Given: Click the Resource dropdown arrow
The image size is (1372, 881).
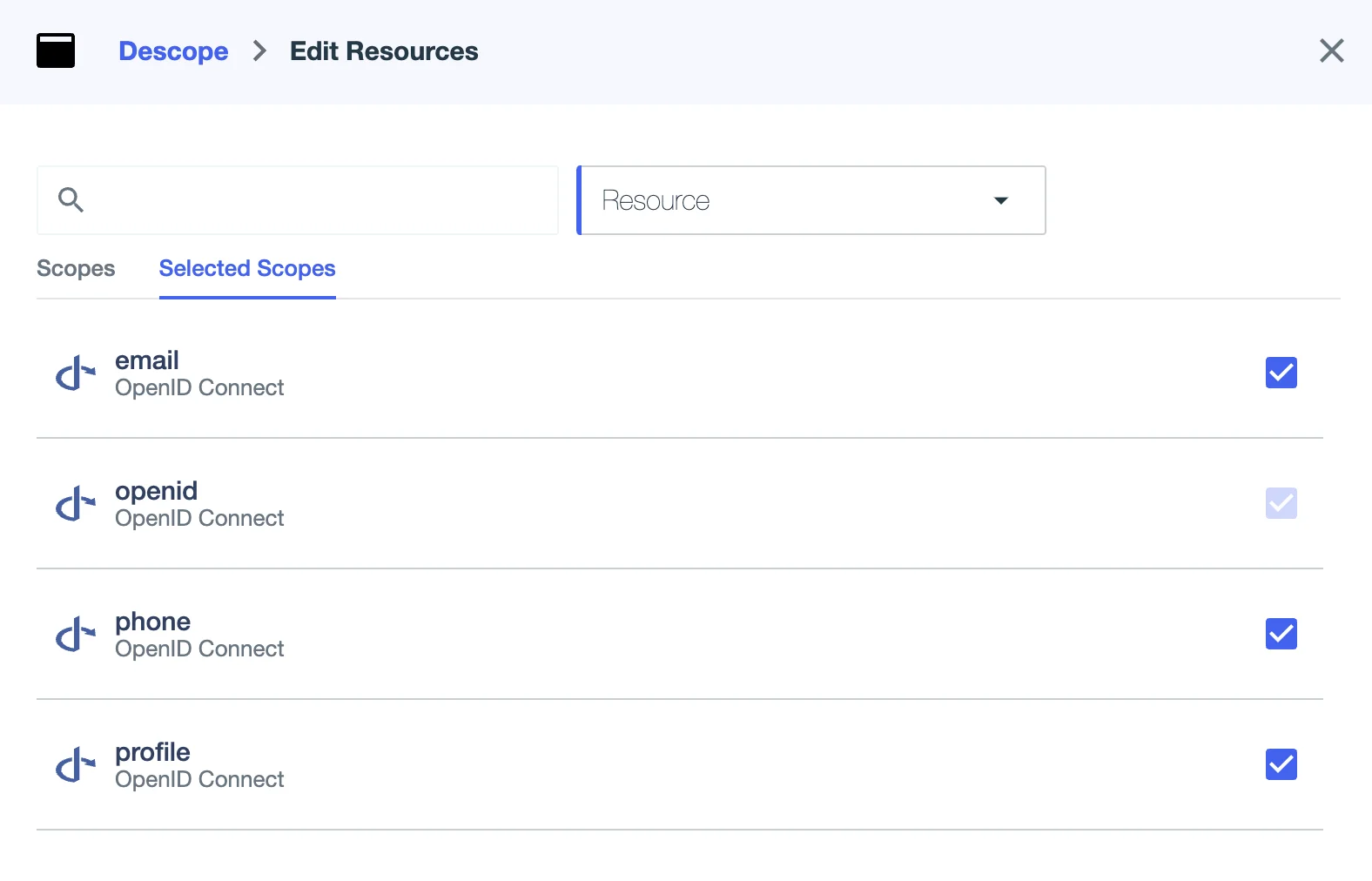Looking at the screenshot, I should pos(1001,200).
